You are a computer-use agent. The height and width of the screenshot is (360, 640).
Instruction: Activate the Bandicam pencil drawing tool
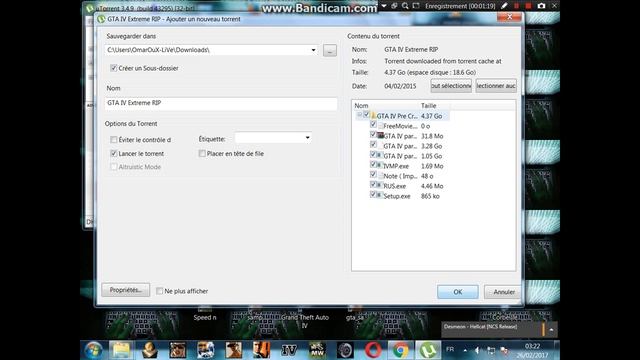(x=504, y=6)
